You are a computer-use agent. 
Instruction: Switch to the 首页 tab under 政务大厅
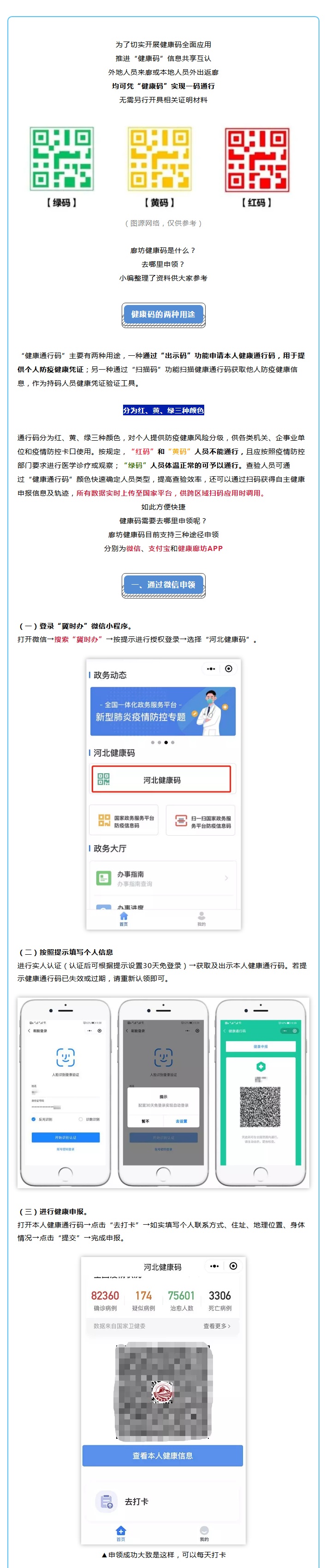pyautogui.click(x=124, y=919)
